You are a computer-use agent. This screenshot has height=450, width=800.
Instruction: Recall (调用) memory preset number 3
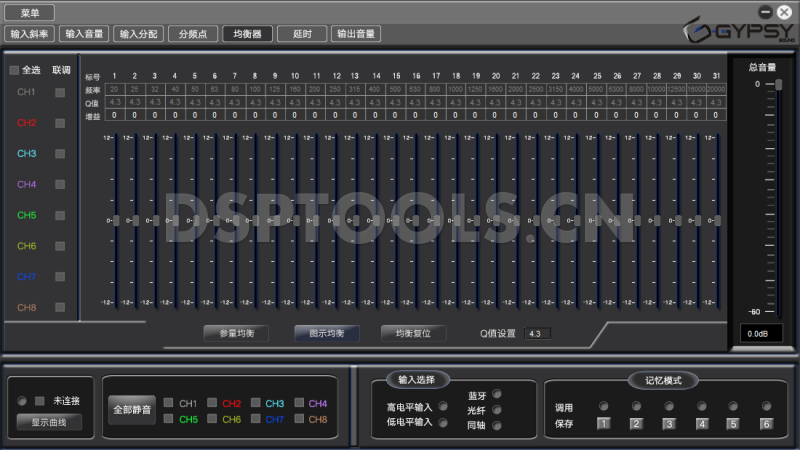click(x=668, y=407)
